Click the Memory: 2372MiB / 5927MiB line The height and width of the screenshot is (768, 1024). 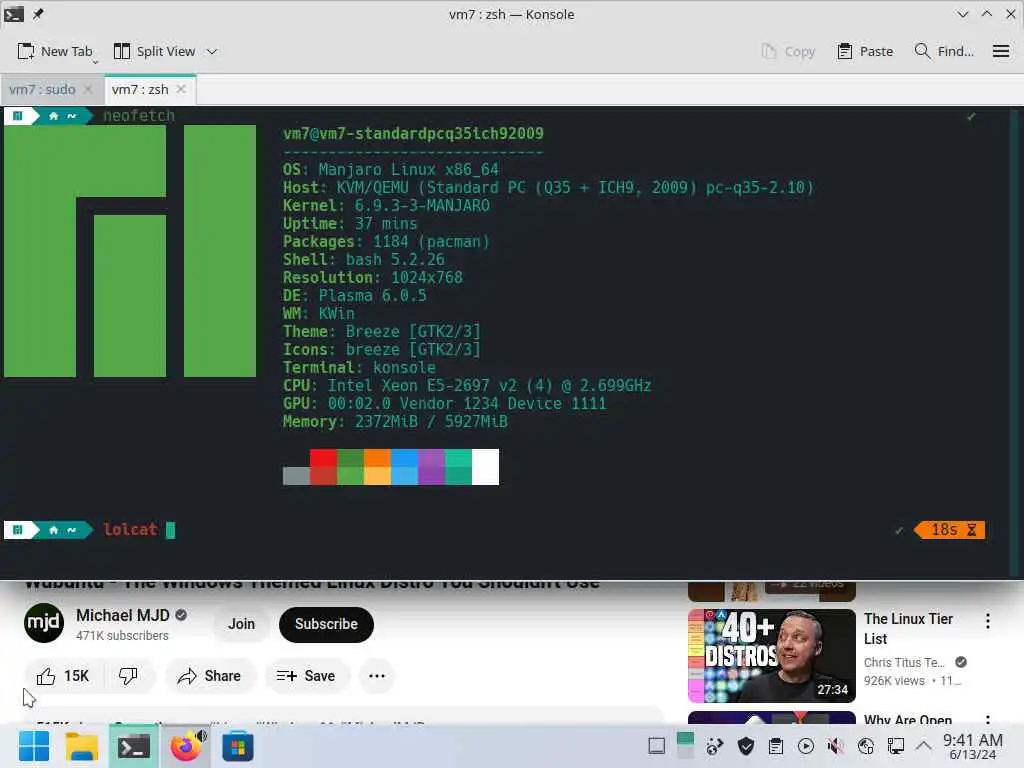[x=395, y=422]
